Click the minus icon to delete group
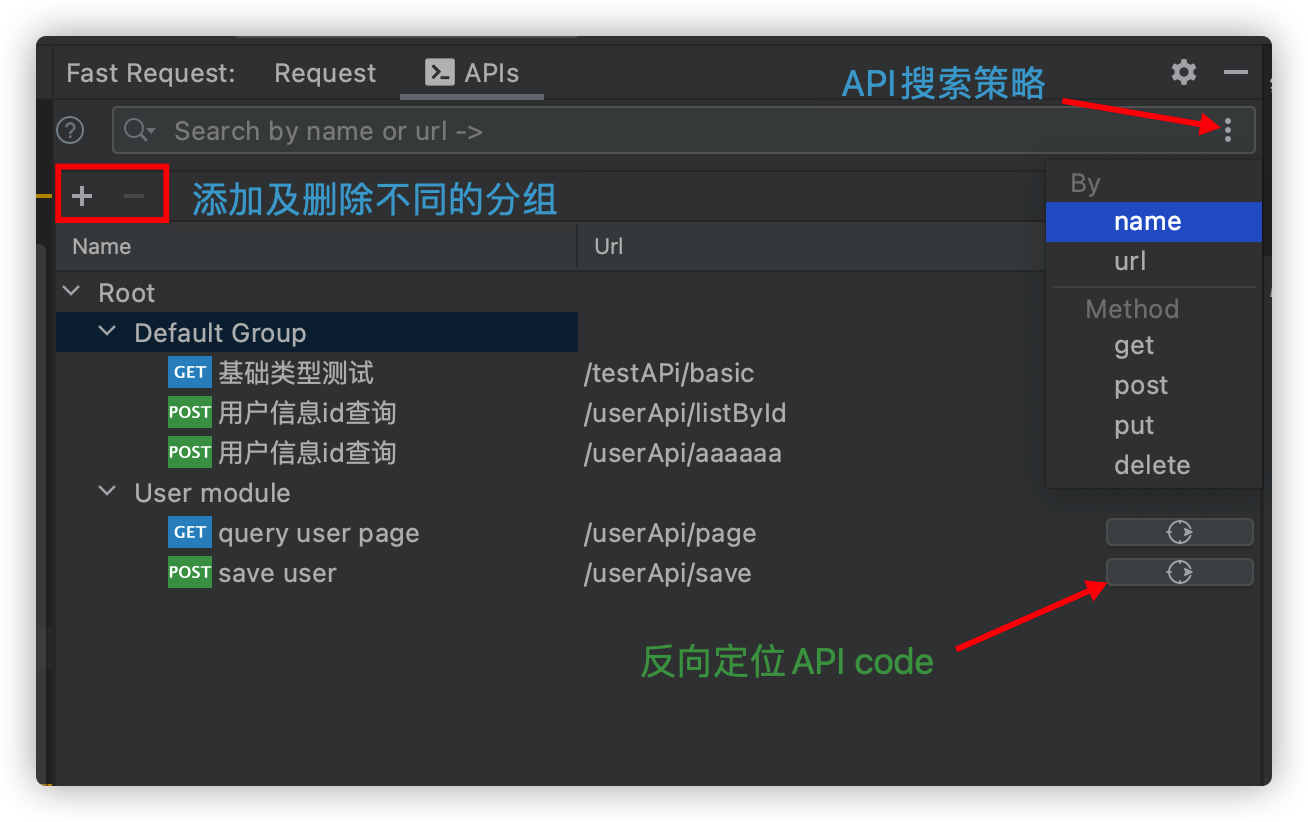 [x=134, y=196]
